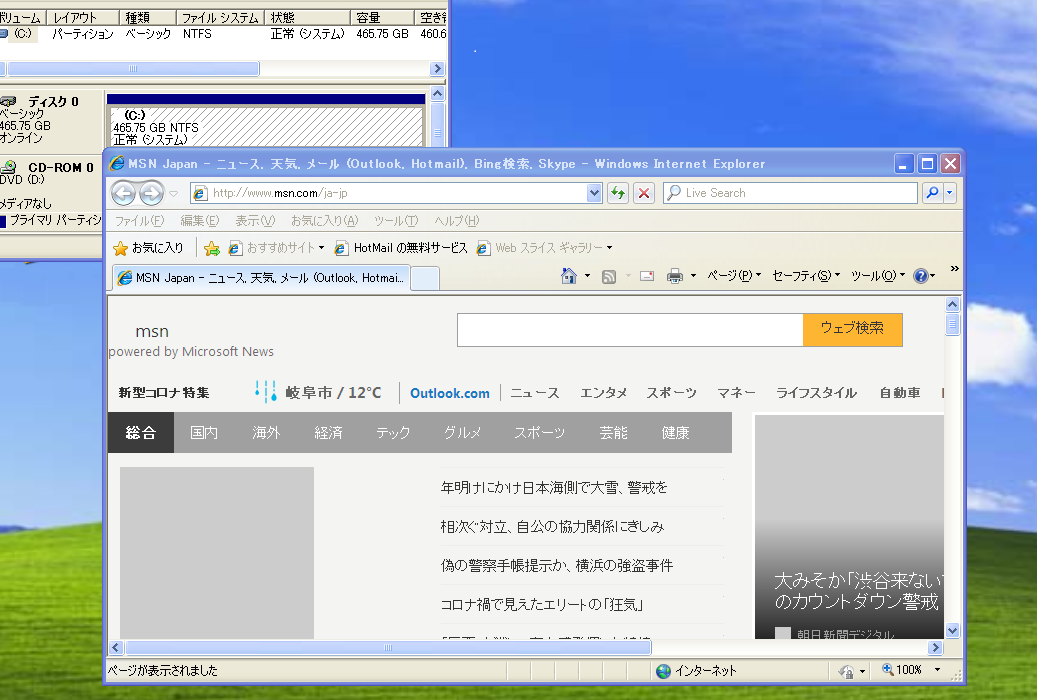Viewport: 1037px width, 700px height.
Task: Click the MSN web search text field
Action: pyautogui.click(x=630, y=329)
